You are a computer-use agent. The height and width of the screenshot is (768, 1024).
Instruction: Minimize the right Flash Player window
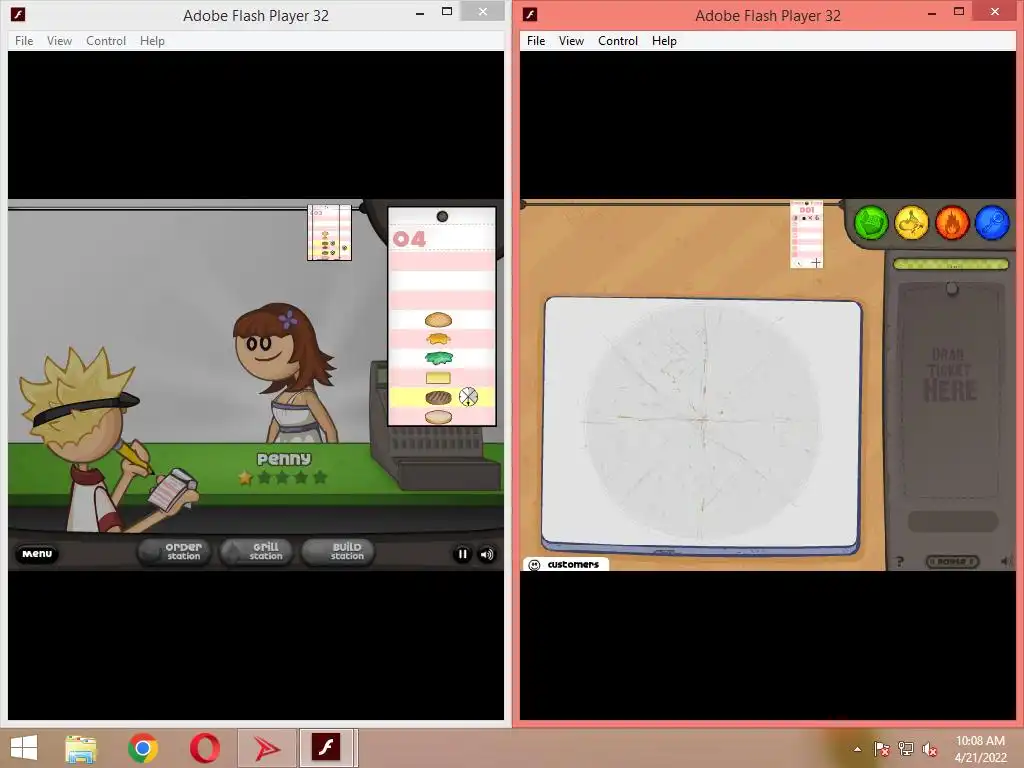[932, 12]
